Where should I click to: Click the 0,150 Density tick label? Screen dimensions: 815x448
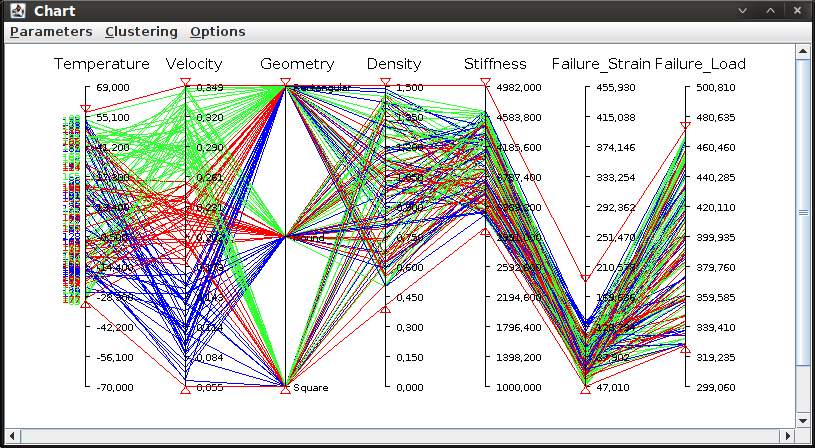click(x=409, y=358)
